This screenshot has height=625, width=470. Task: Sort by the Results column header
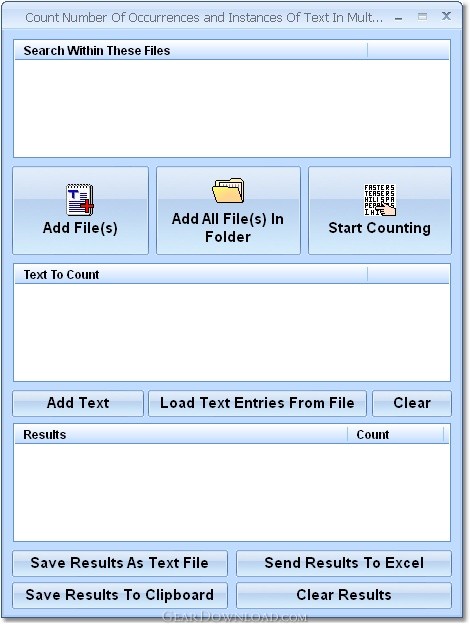point(181,434)
